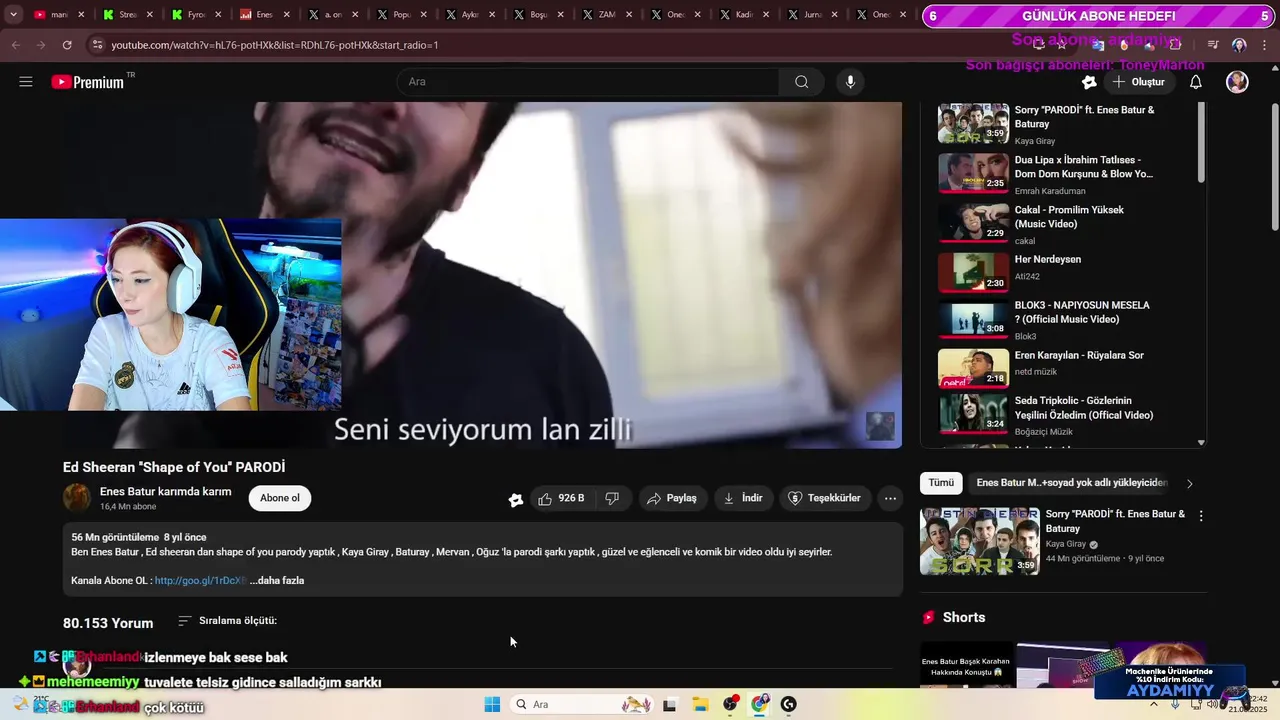Reload the page in the browser
1280x720 pixels.
click(x=67, y=45)
